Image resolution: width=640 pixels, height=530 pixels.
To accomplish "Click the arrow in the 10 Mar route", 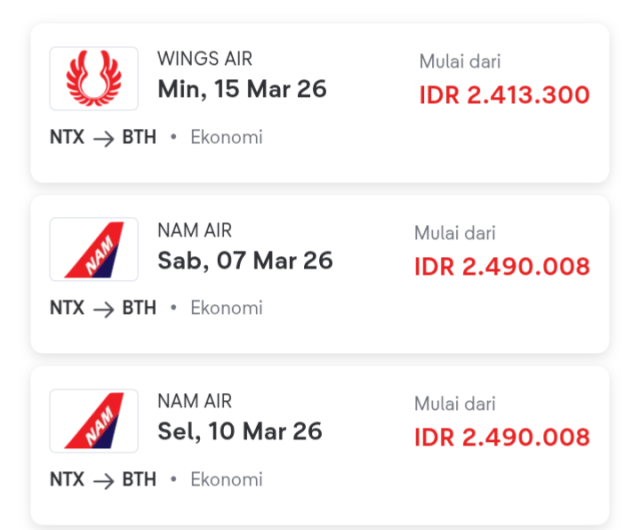I will point(104,480).
